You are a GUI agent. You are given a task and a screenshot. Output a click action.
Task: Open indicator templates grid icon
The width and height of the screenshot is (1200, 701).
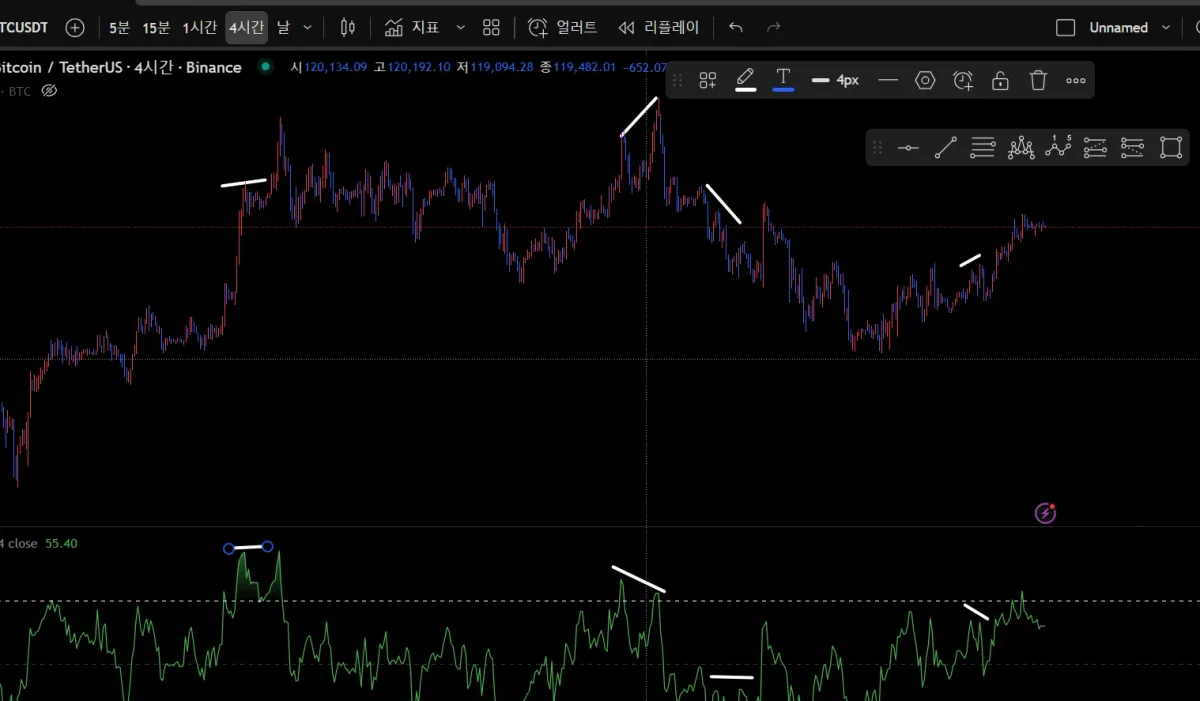point(491,28)
